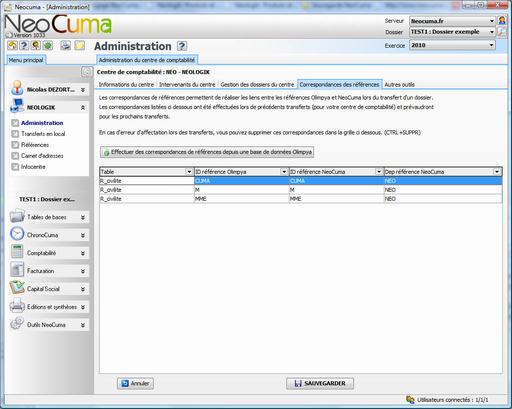This screenshot has height=409, width=512.
Task: Expand the Comptabilité sidebar section
Action: [x=49, y=253]
